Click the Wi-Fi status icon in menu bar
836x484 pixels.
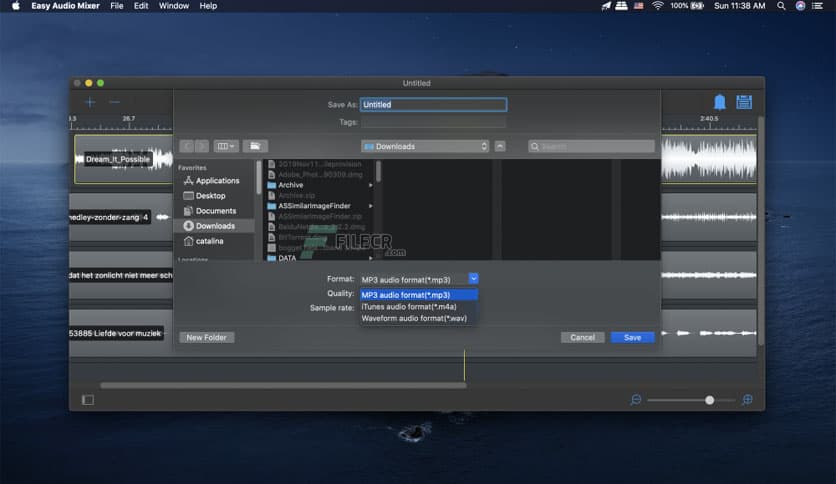coord(657,6)
